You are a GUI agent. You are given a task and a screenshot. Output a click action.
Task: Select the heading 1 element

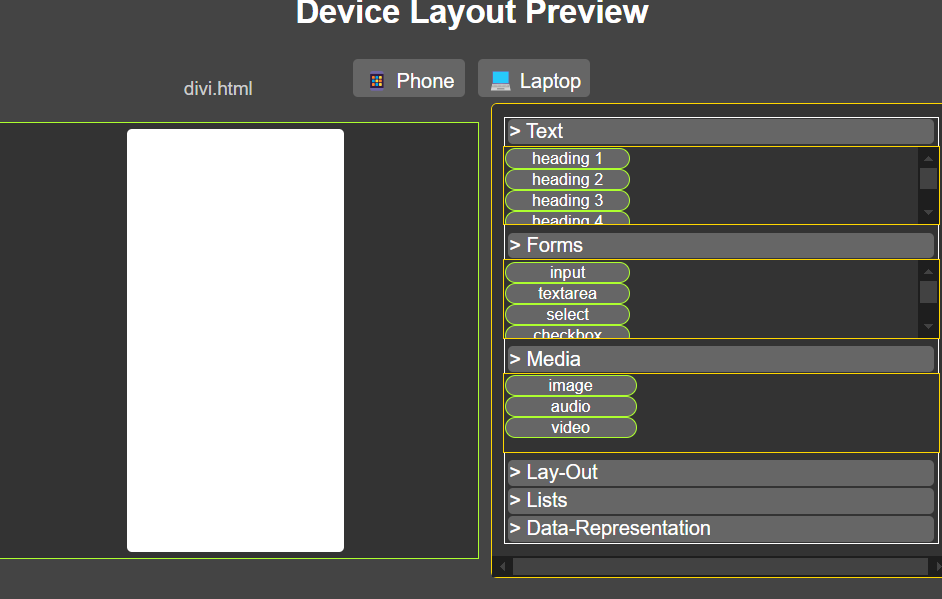[567, 159]
